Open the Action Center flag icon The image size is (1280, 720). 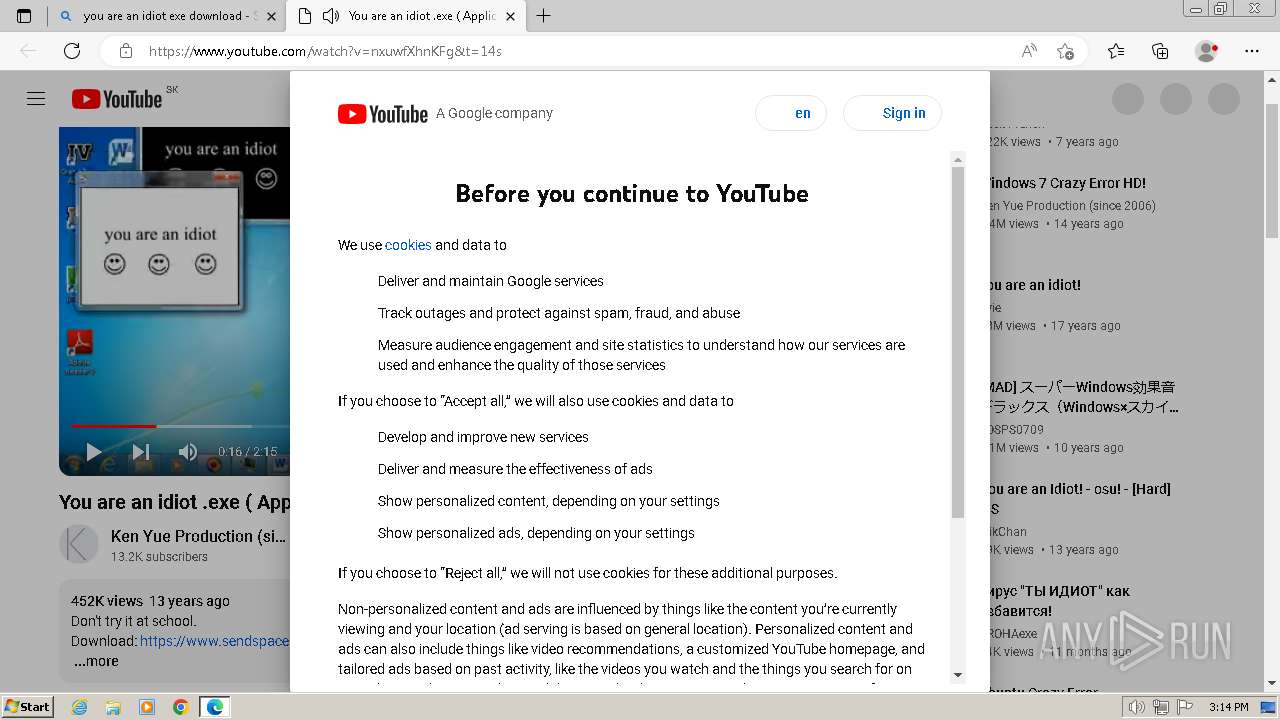(x=1184, y=707)
